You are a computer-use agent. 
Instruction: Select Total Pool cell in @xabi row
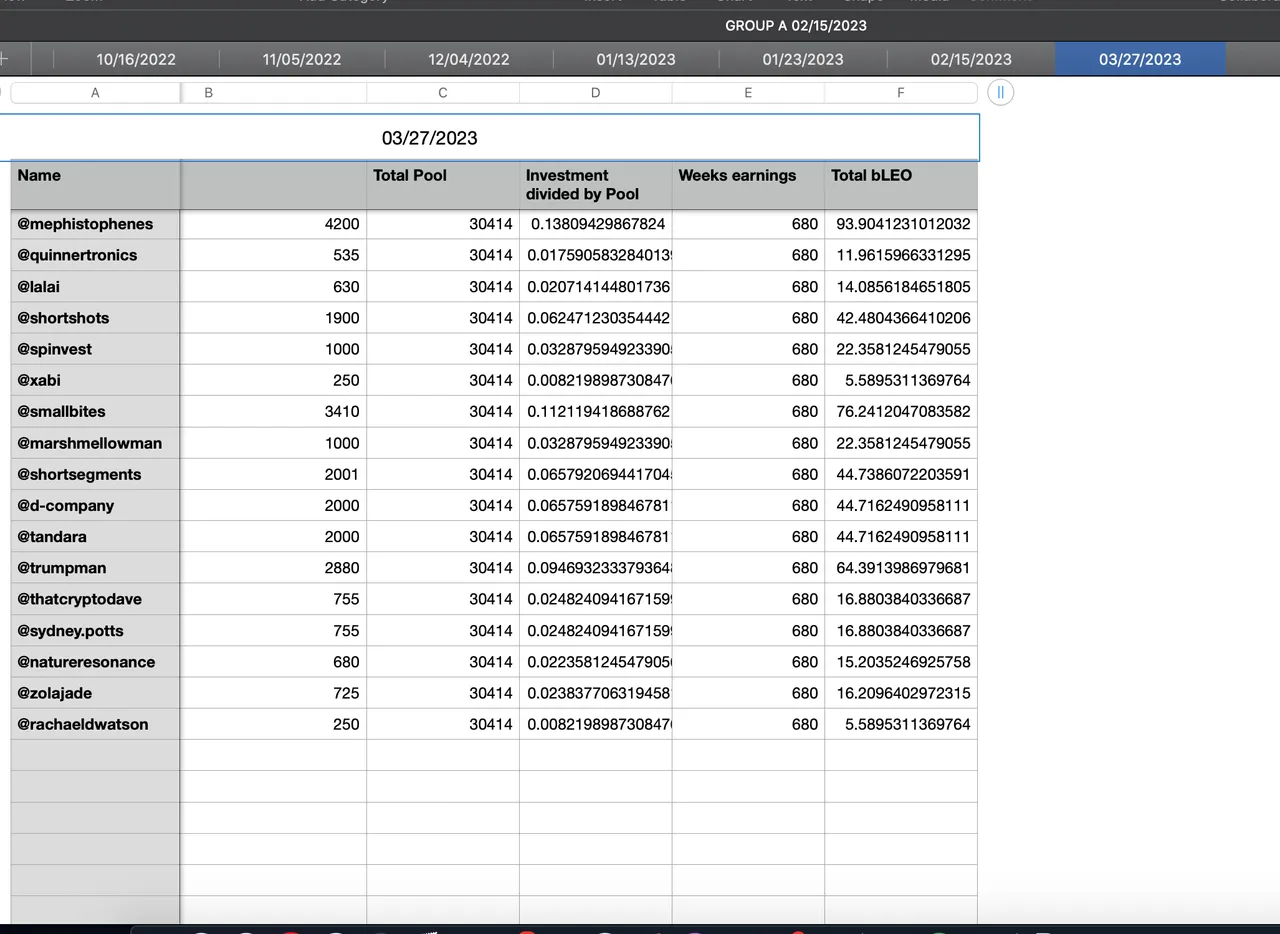[443, 380]
